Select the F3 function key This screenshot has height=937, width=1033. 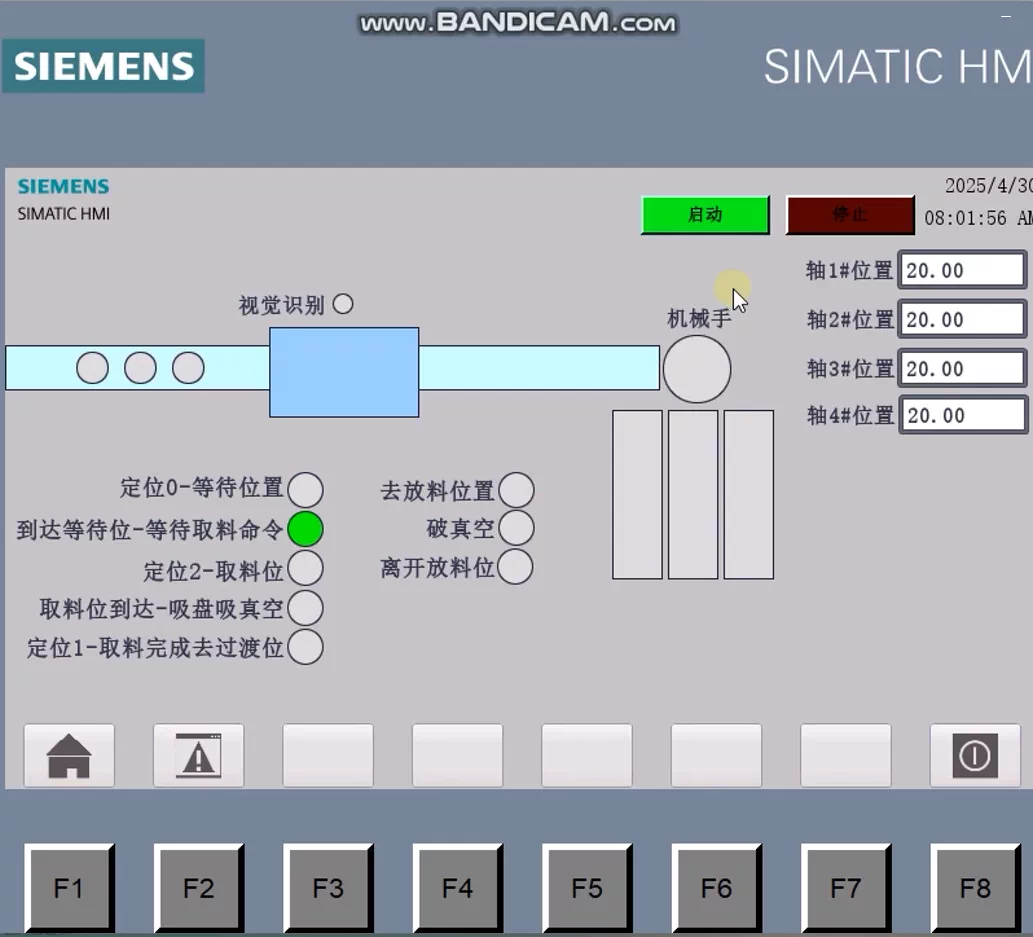pos(328,888)
